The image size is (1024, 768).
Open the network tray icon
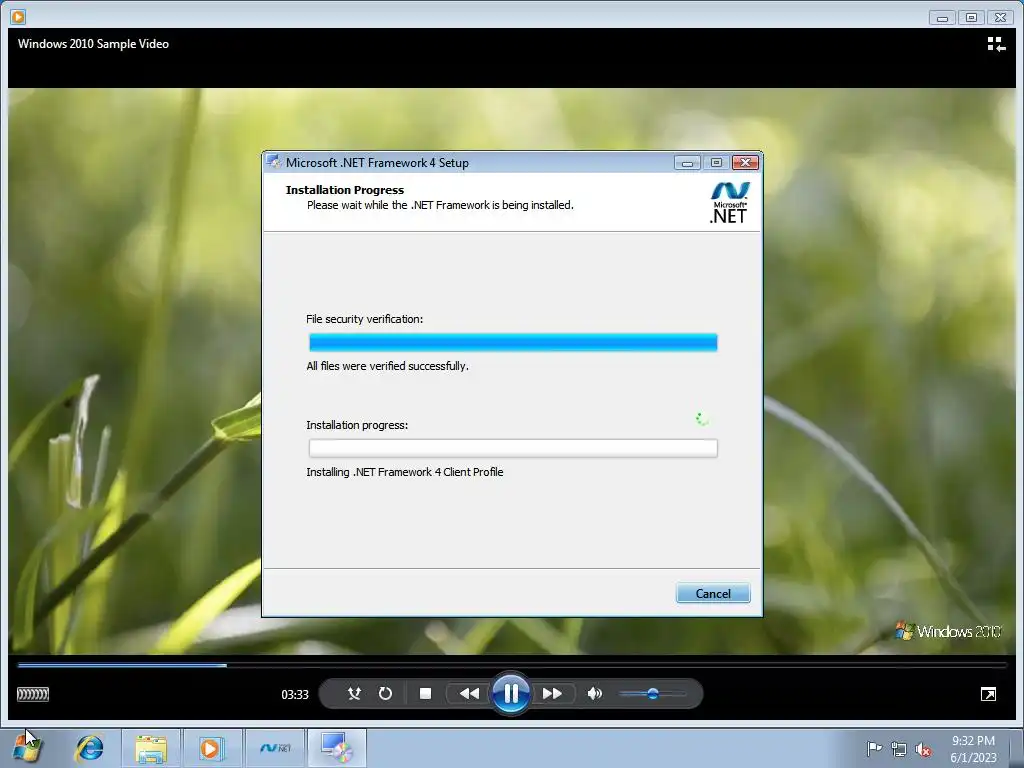tap(899, 749)
